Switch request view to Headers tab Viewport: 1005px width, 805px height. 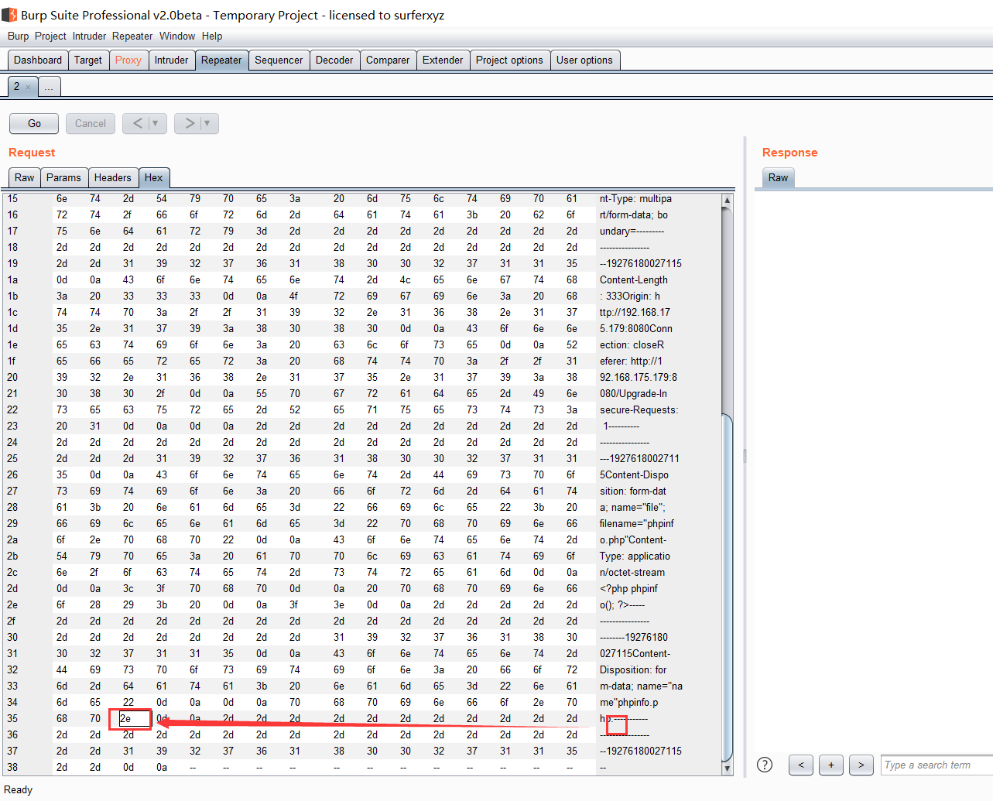(113, 178)
